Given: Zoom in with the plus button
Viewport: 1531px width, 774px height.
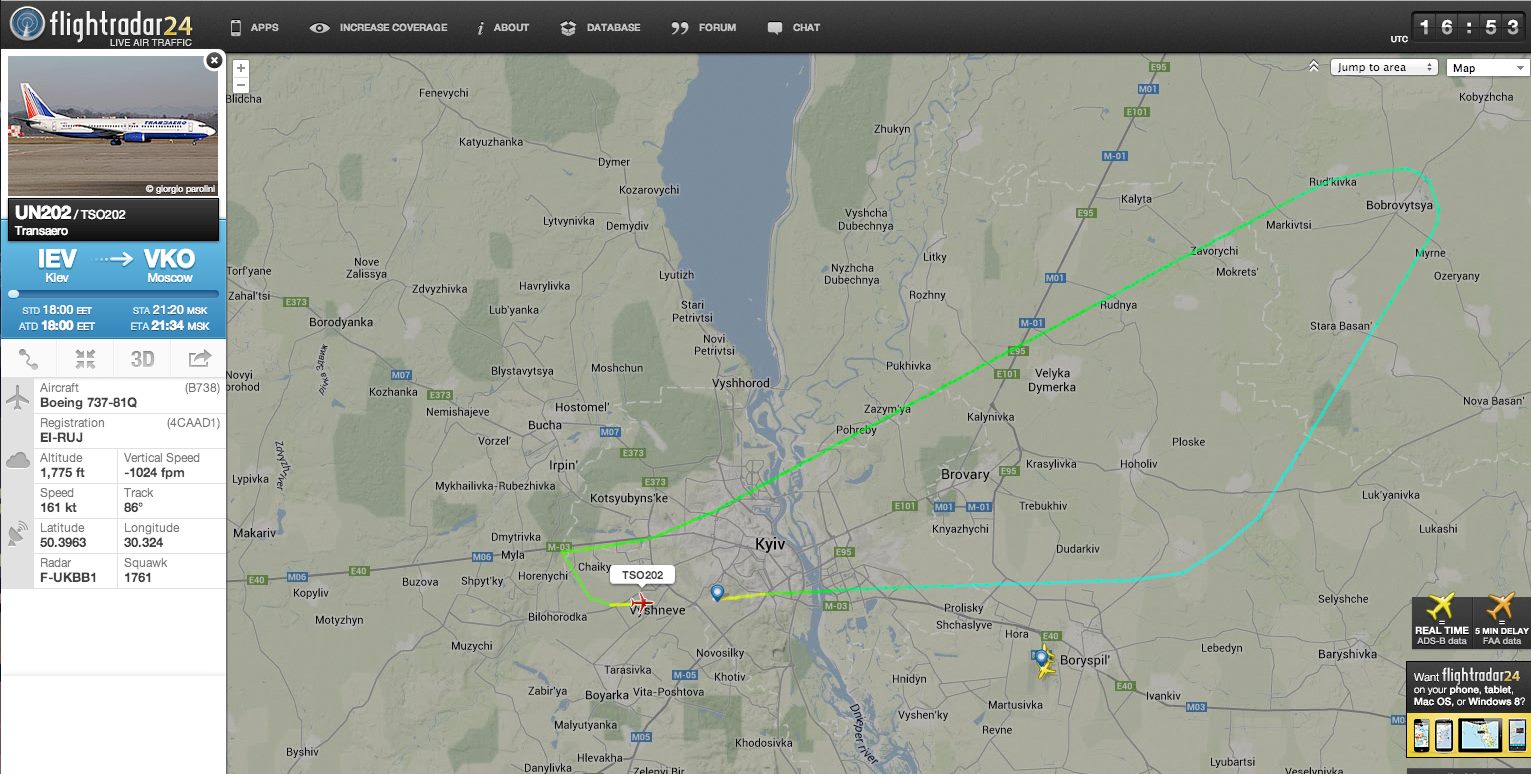Looking at the screenshot, I should tap(241, 69).
